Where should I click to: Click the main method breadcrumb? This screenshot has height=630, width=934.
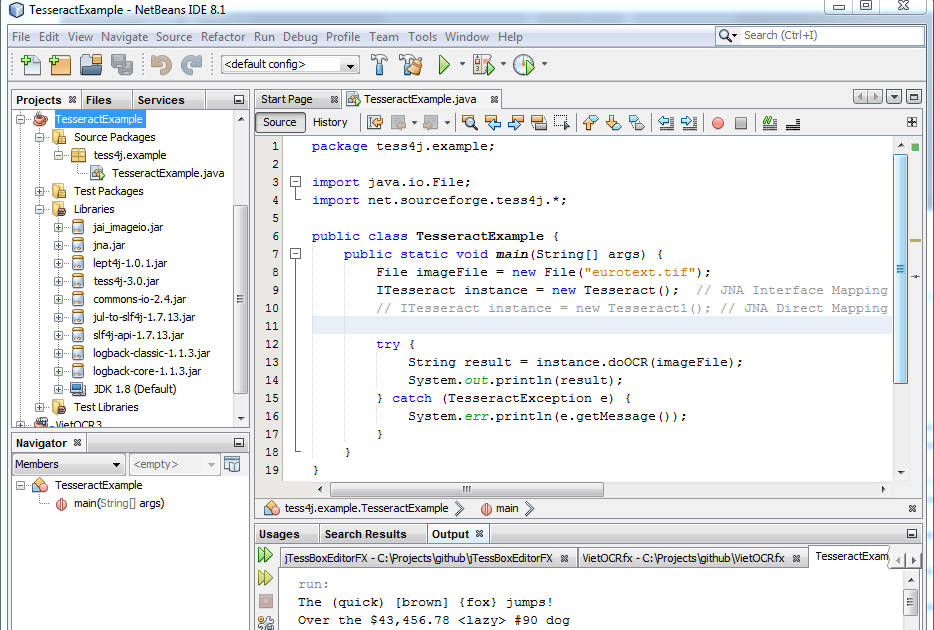[507, 509]
